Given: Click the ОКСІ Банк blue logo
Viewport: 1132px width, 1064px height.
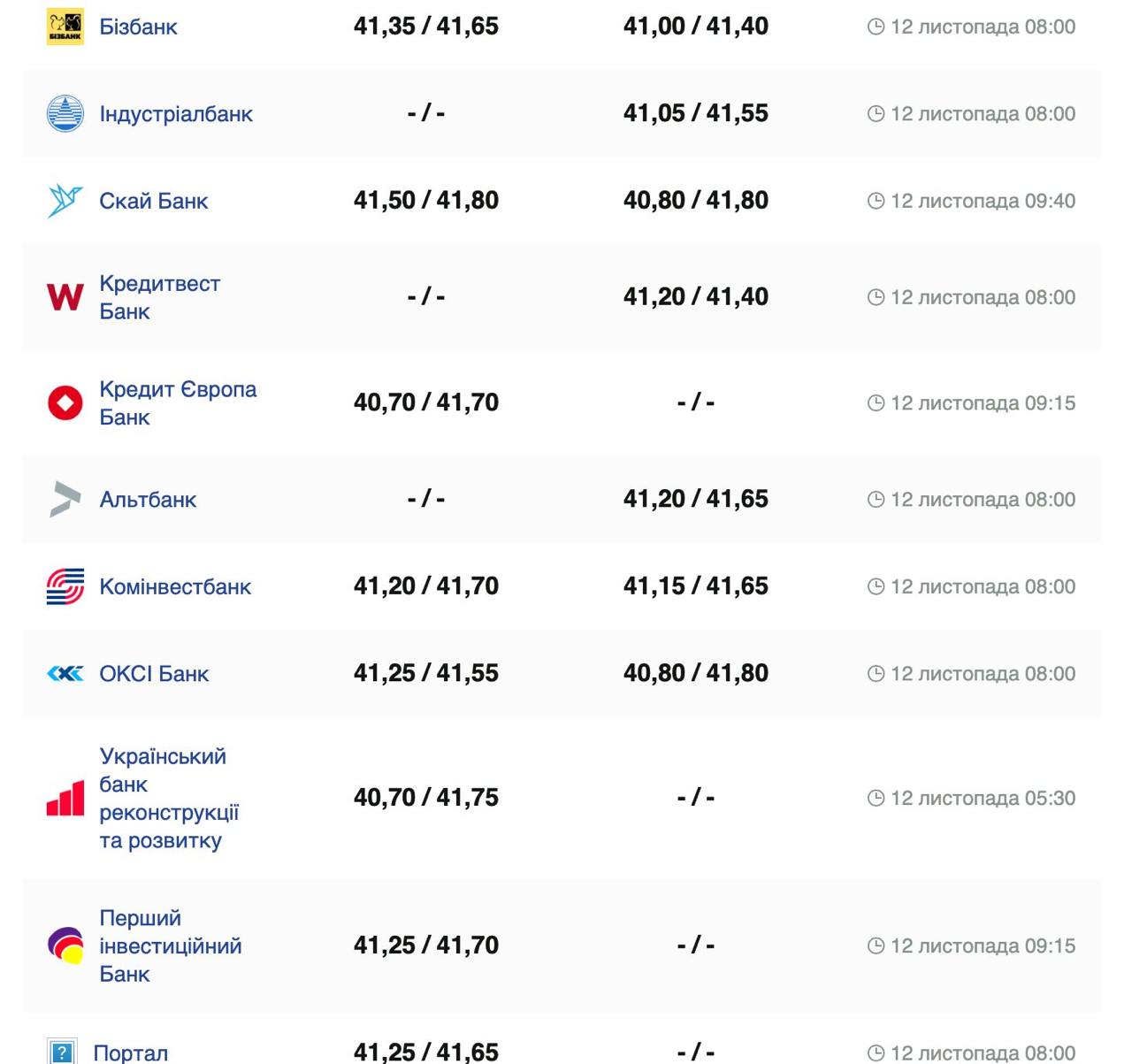Looking at the screenshot, I should click(x=65, y=674).
